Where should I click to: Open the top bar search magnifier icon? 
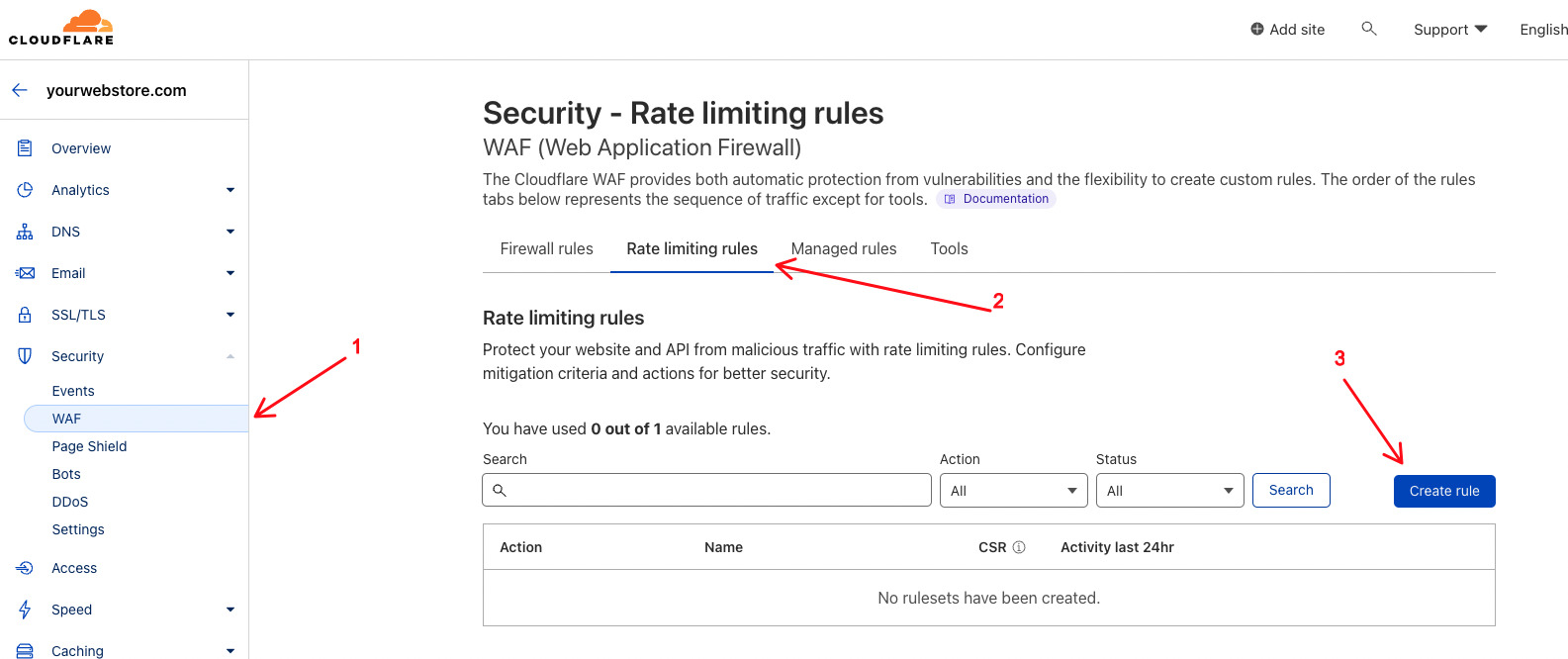coord(1369,29)
